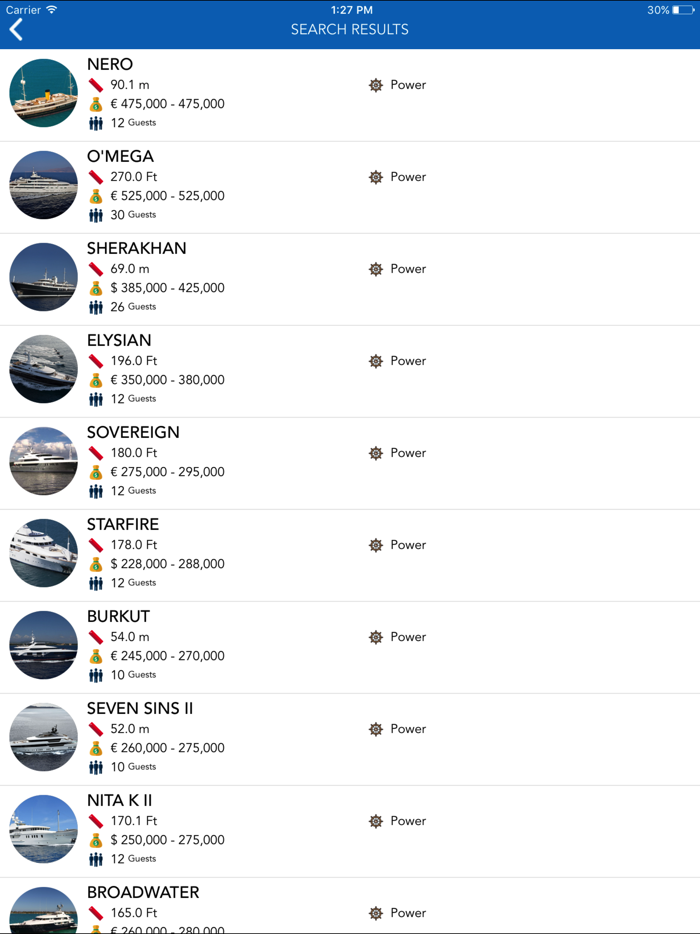Click the money bag icon for BROADWATER
700x934 pixels.
tap(95, 930)
